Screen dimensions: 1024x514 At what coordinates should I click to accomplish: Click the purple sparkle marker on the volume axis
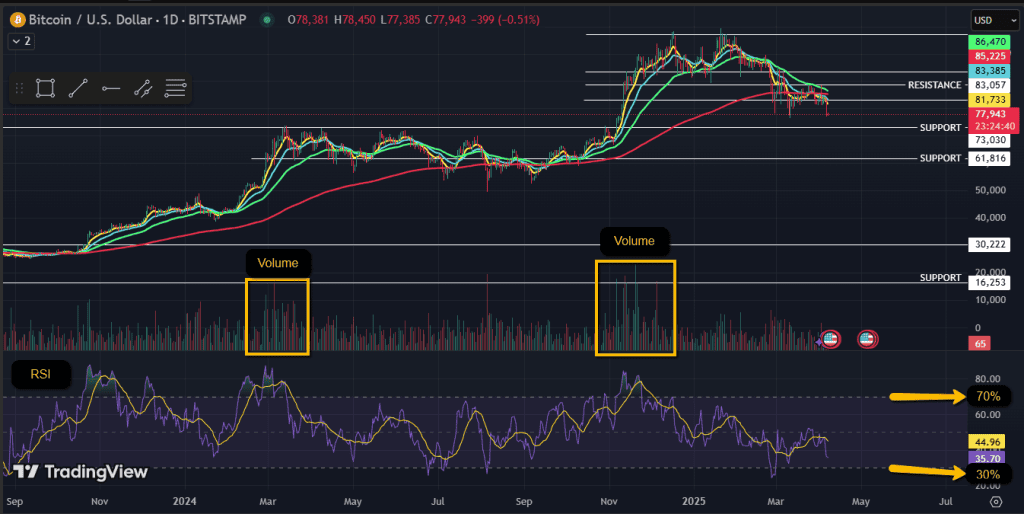[x=818, y=342]
